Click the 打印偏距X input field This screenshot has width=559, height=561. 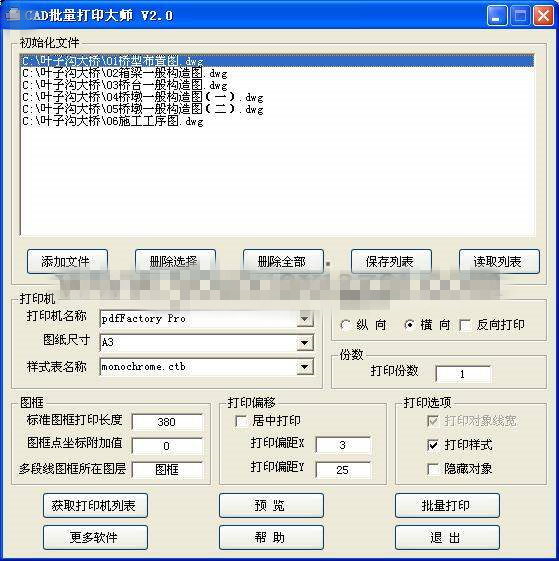click(x=343, y=445)
